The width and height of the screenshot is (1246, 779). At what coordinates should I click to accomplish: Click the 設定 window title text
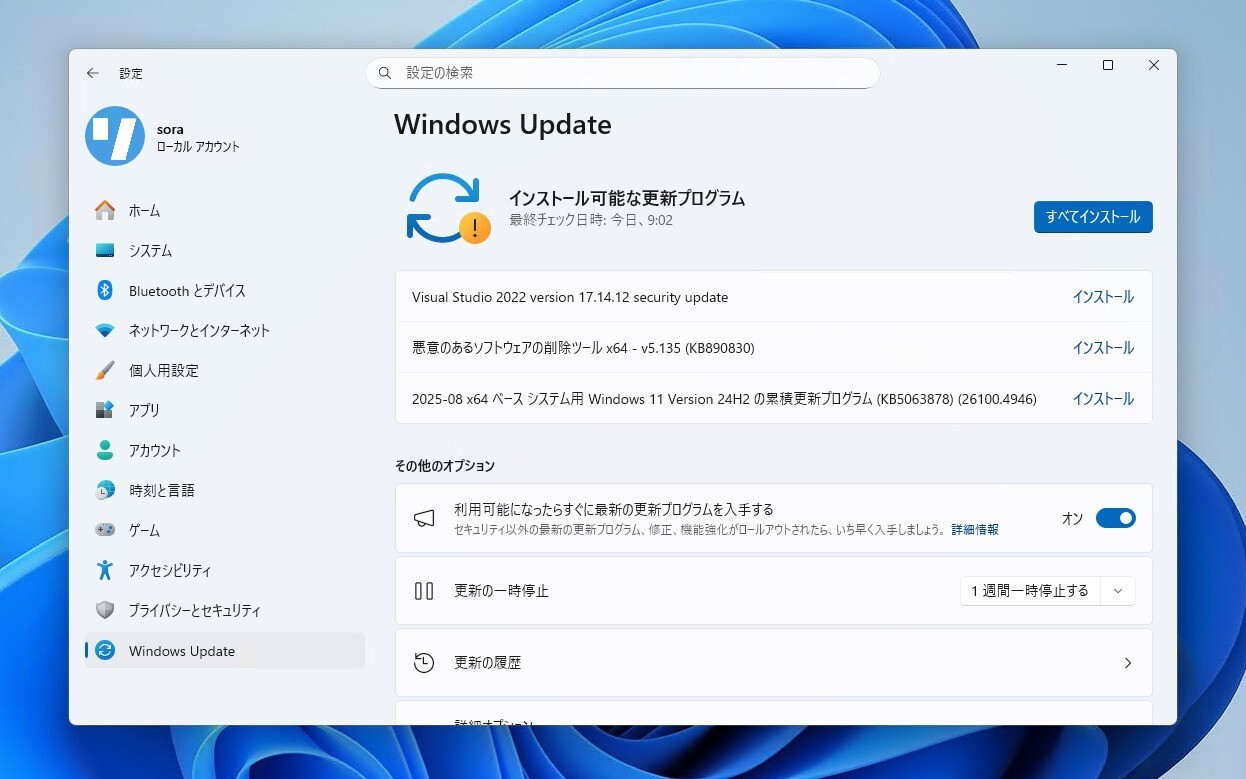131,73
